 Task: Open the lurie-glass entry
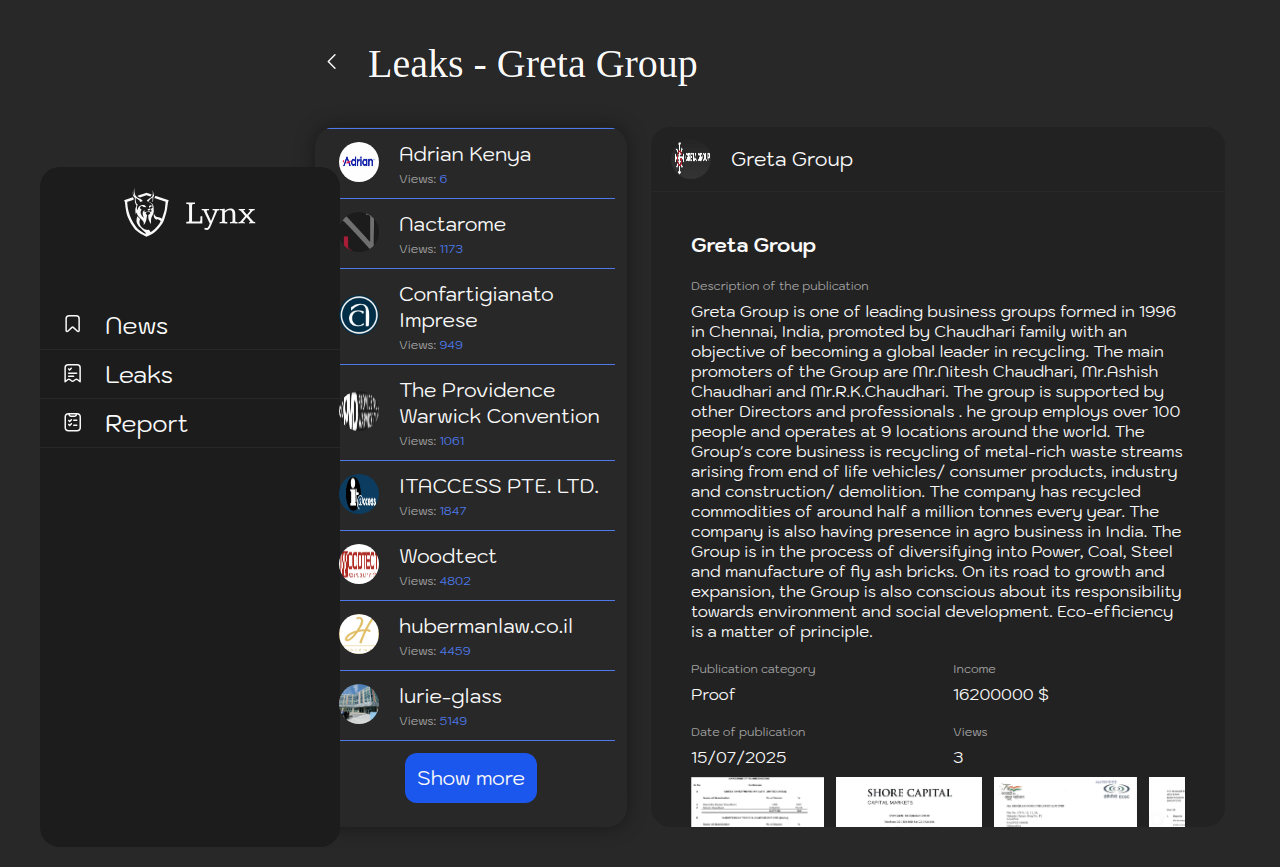pyautogui.click(x=471, y=706)
